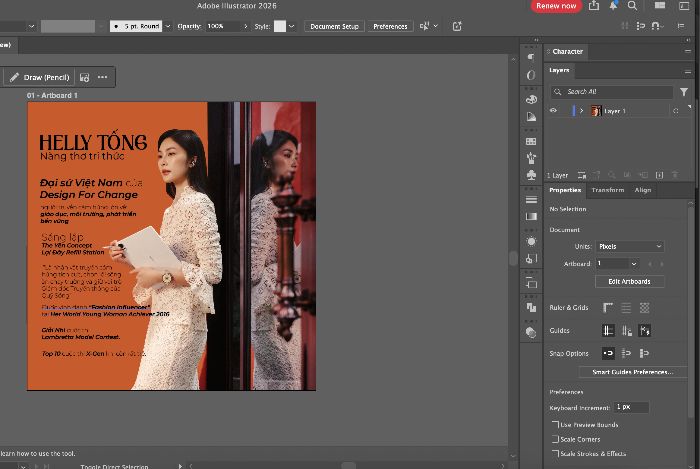Open the Brushes panel dock icon
700x469 pixels.
[x=531, y=158]
